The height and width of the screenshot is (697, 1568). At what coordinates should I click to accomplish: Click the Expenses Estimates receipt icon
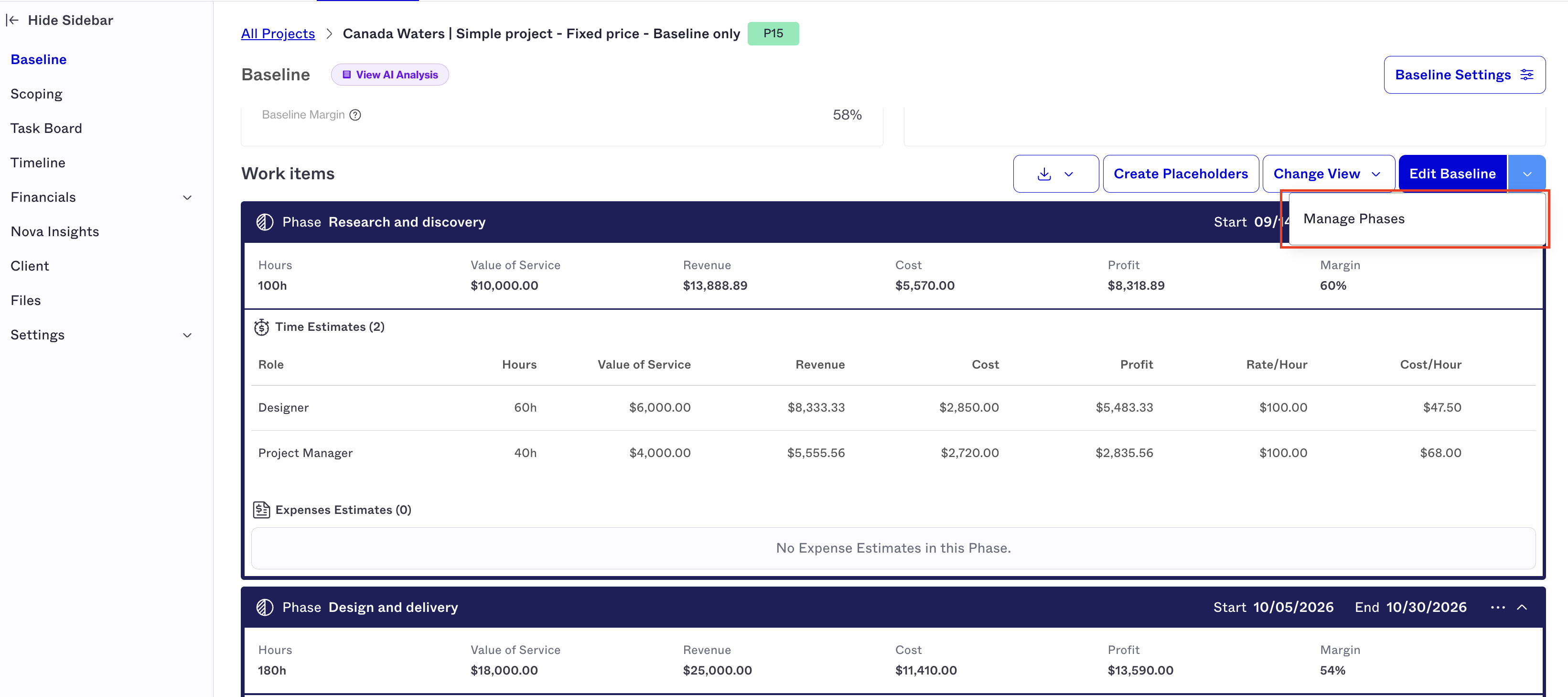pyautogui.click(x=261, y=509)
